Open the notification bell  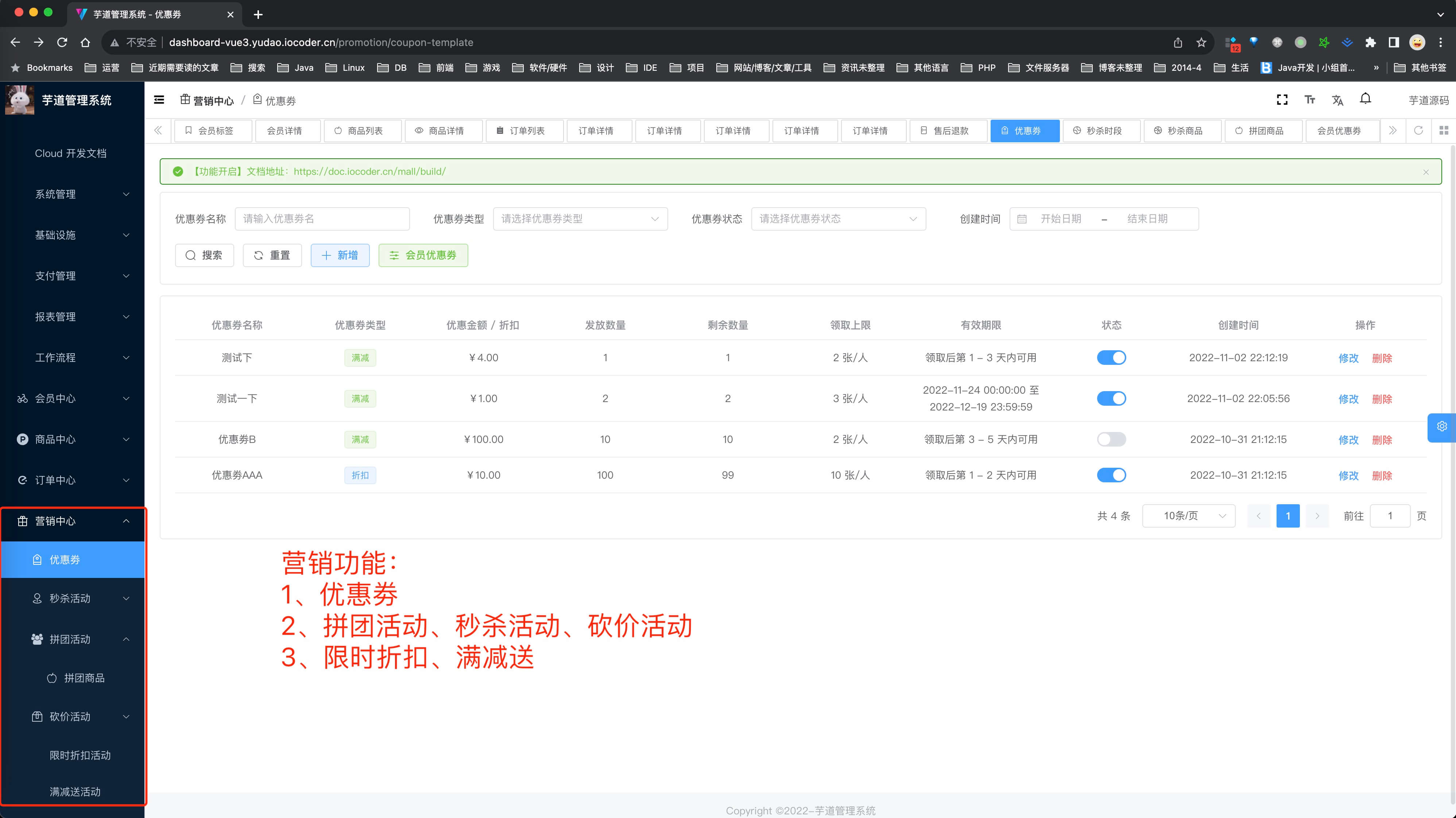(x=1366, y=100)
